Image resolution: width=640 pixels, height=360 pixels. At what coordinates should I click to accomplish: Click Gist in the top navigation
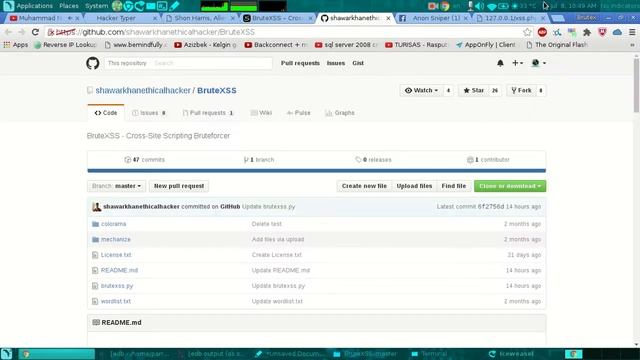(358, 63)
